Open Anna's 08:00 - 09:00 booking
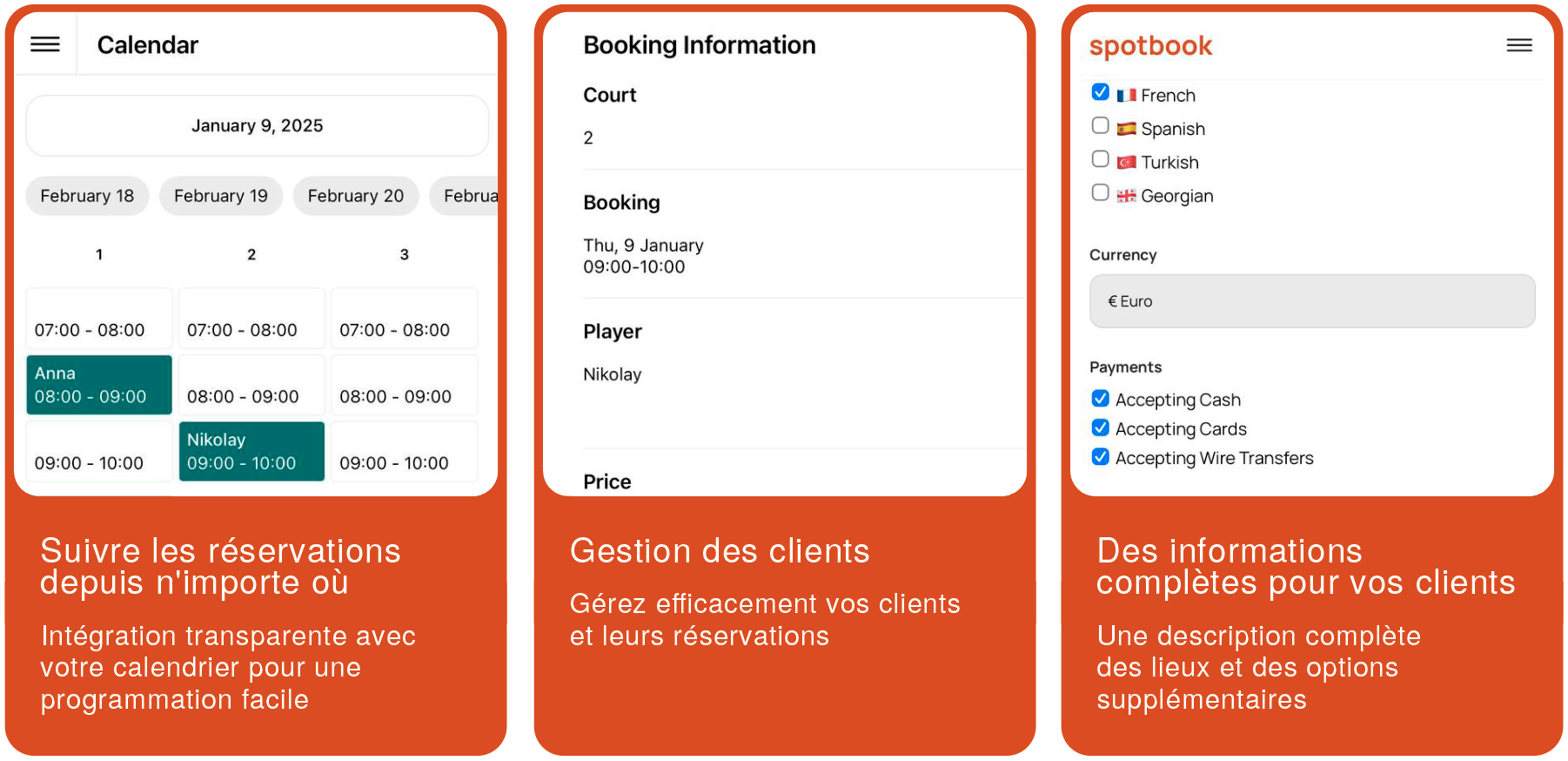This screenshot has width=1568, height=761. pyautogui.click(x=99, y=385)
